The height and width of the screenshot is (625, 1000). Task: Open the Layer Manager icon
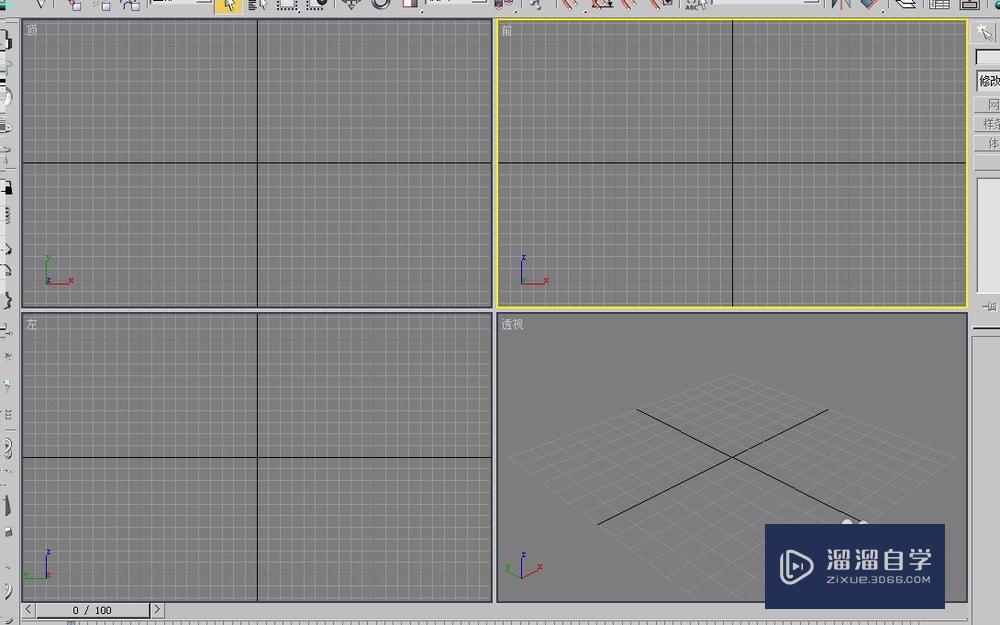coord(906,4)
